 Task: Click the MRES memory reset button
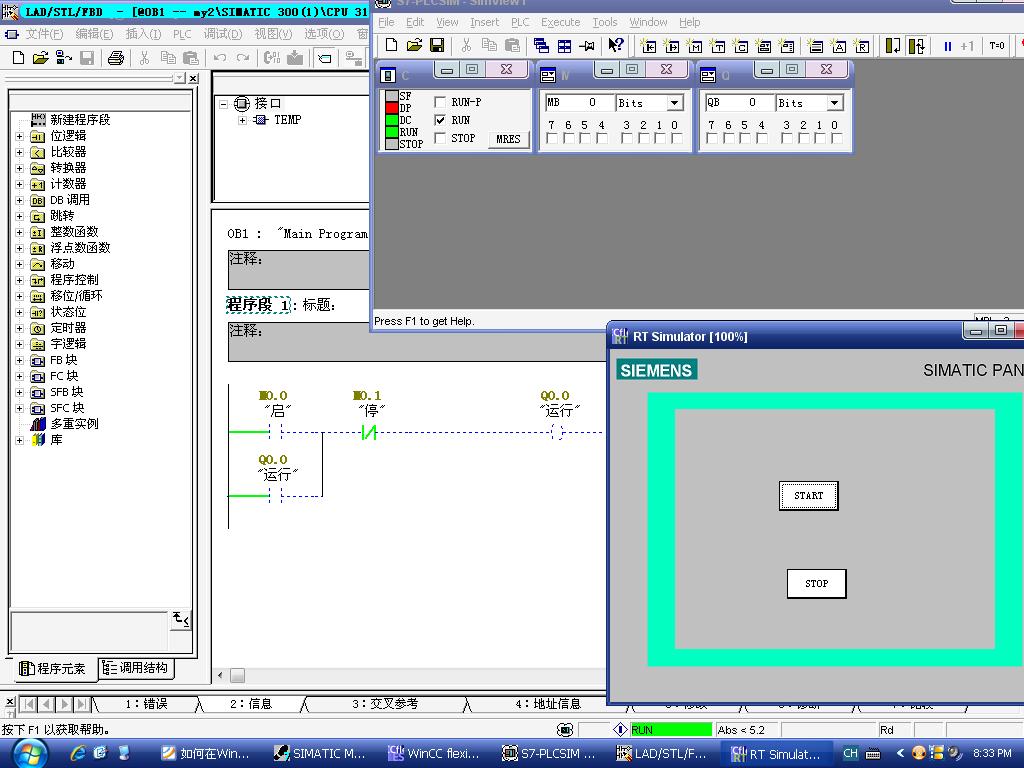tap(508, 139)
